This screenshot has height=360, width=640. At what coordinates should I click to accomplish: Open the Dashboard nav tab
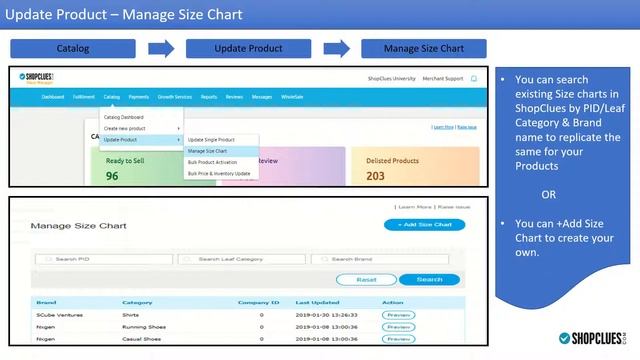53,97
